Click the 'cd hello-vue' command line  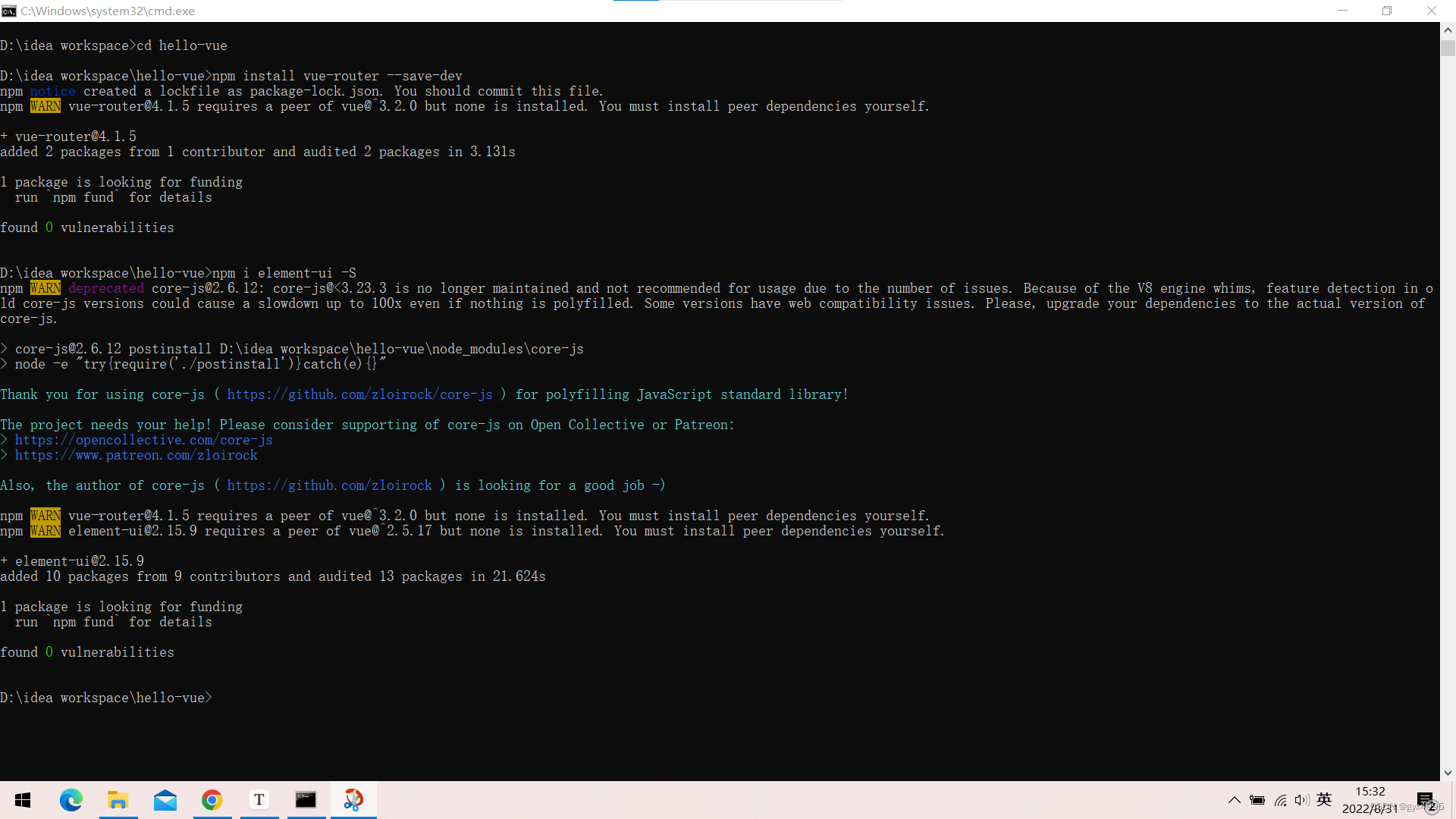[x=114, y=45]
